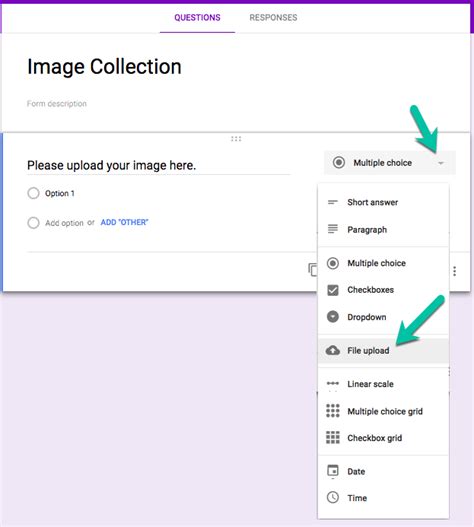This screenshot has height=527, width=474.
Task: Select File upload question type
Action: pyautogui.click(x=383, y=351)
